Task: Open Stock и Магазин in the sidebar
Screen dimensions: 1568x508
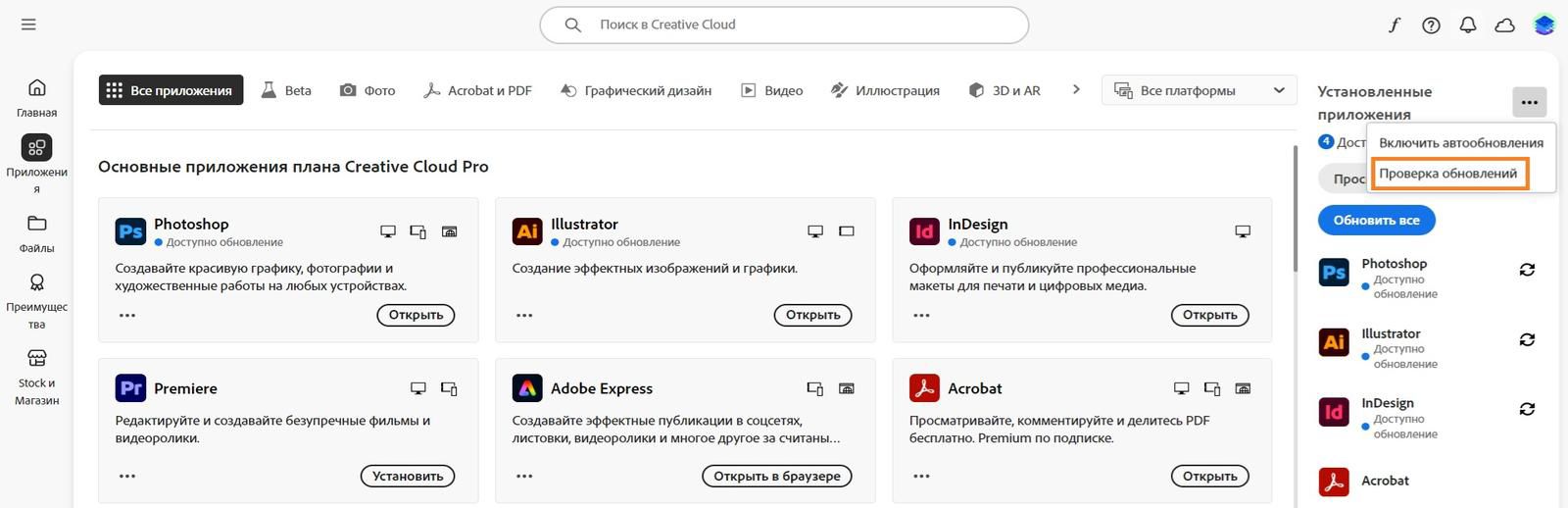Action: (36, 378)
